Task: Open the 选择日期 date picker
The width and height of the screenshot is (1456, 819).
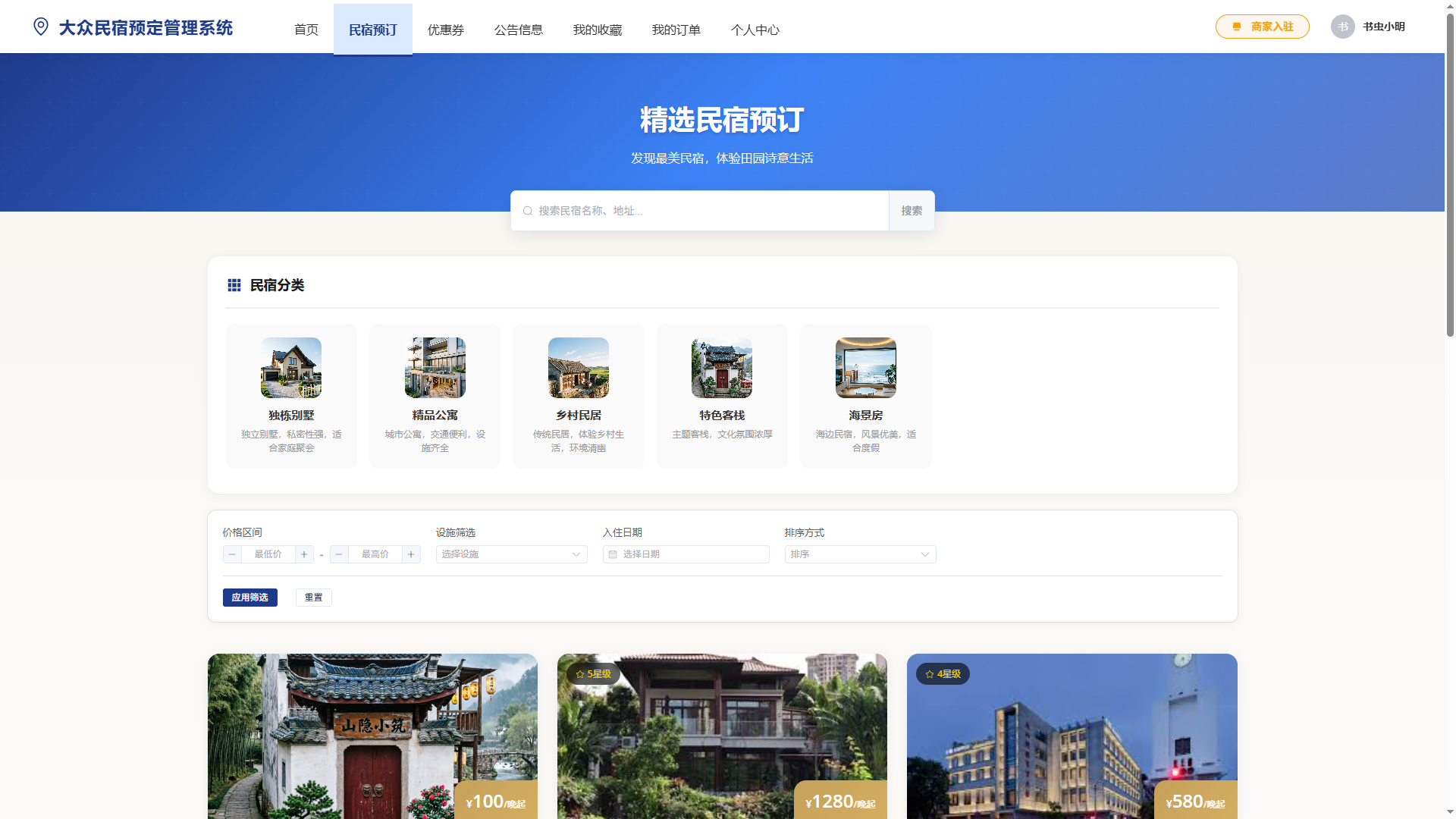Action: tap(686, 554)
